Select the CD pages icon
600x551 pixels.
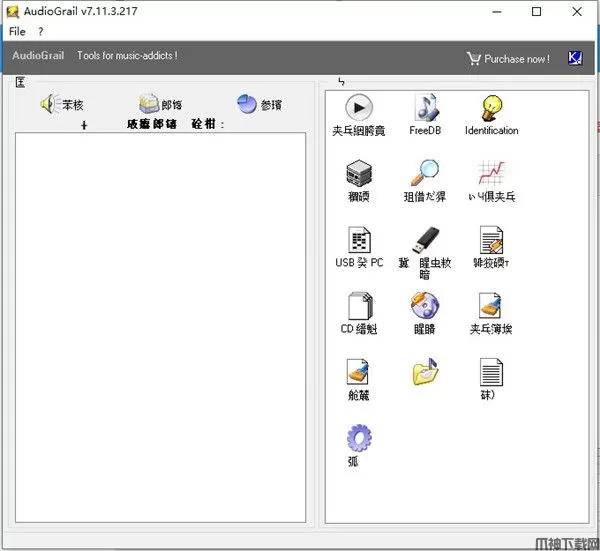point(358,306)
